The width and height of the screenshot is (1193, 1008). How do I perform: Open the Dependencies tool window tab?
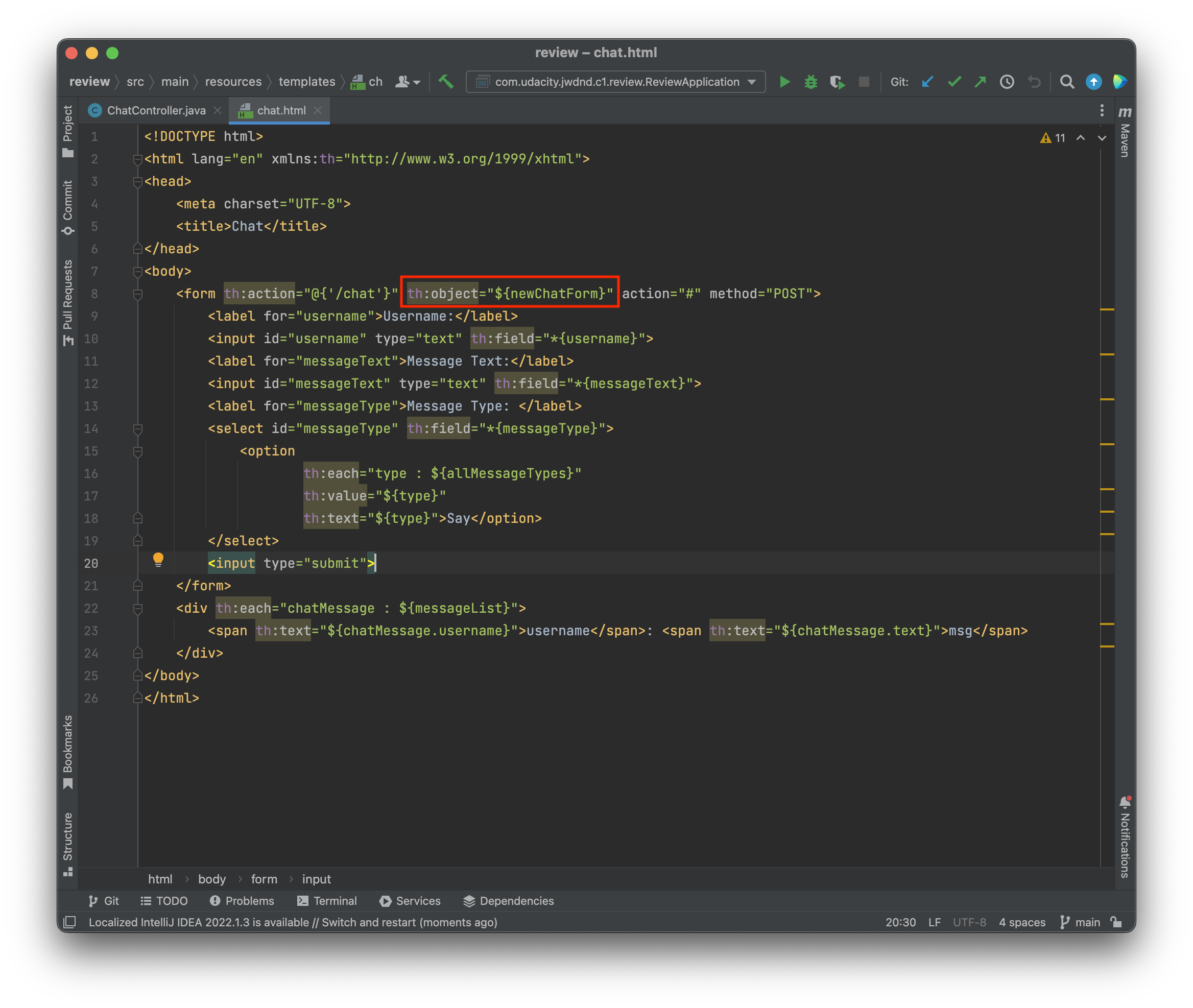509,901
